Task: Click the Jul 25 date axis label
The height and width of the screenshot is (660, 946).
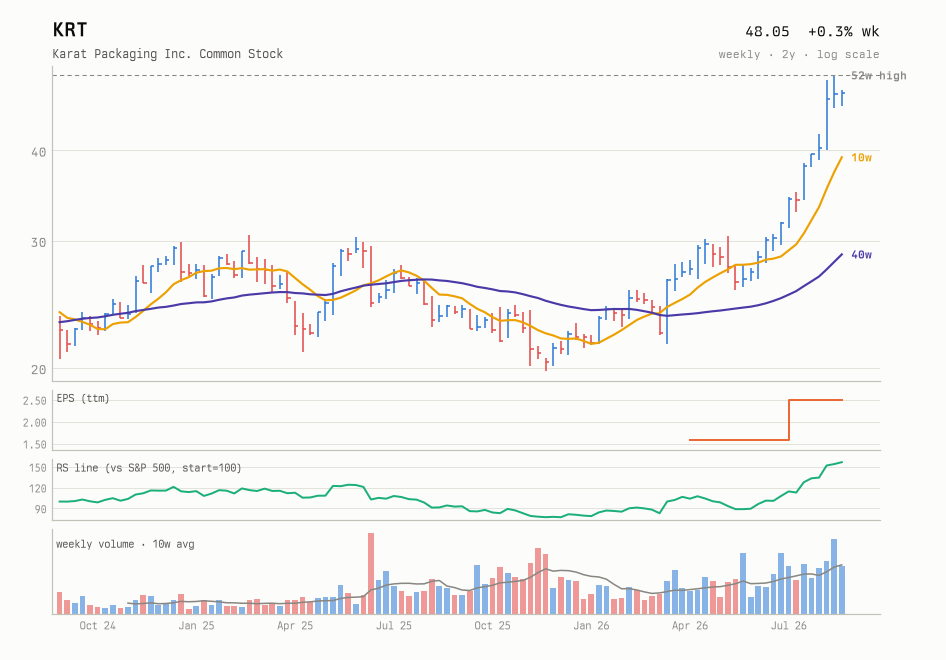Action: (393, 626)
